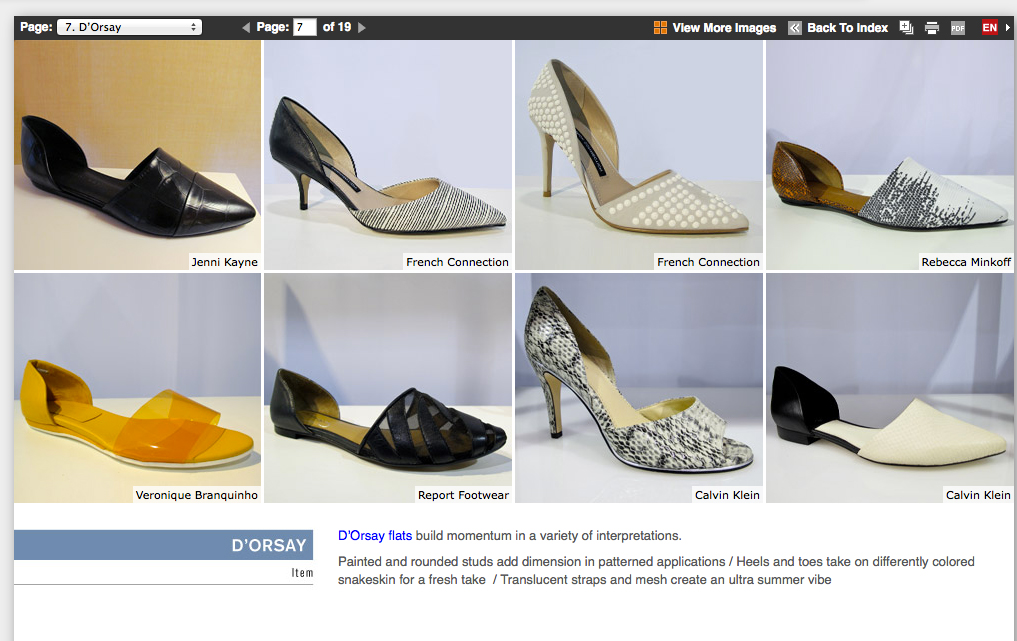The width and height of the screenshot is (1017, 641).
Task: Click the View More Images grid icon
Action: point(660,28)
